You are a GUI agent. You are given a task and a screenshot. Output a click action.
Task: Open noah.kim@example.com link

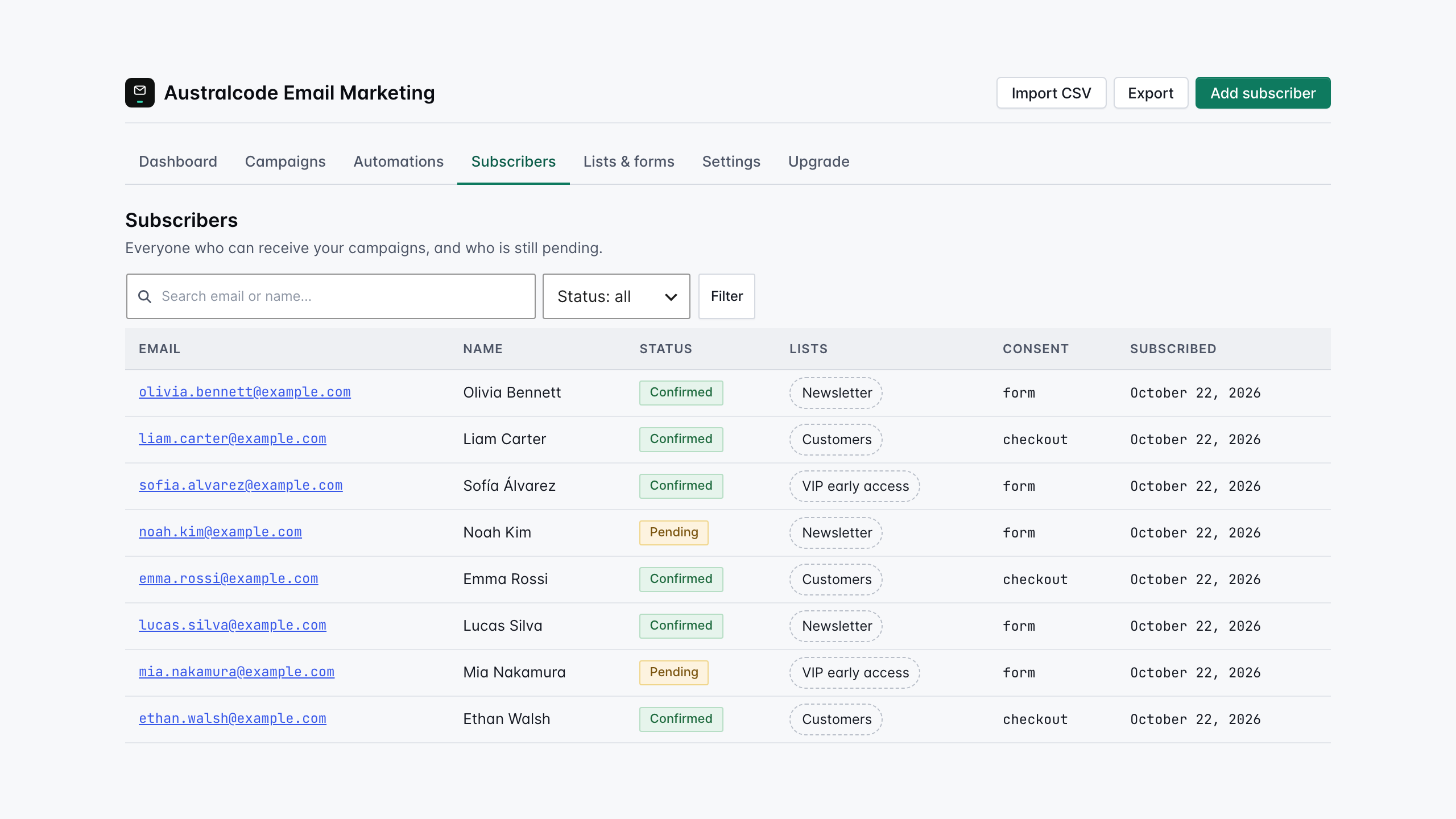point(220,532)
